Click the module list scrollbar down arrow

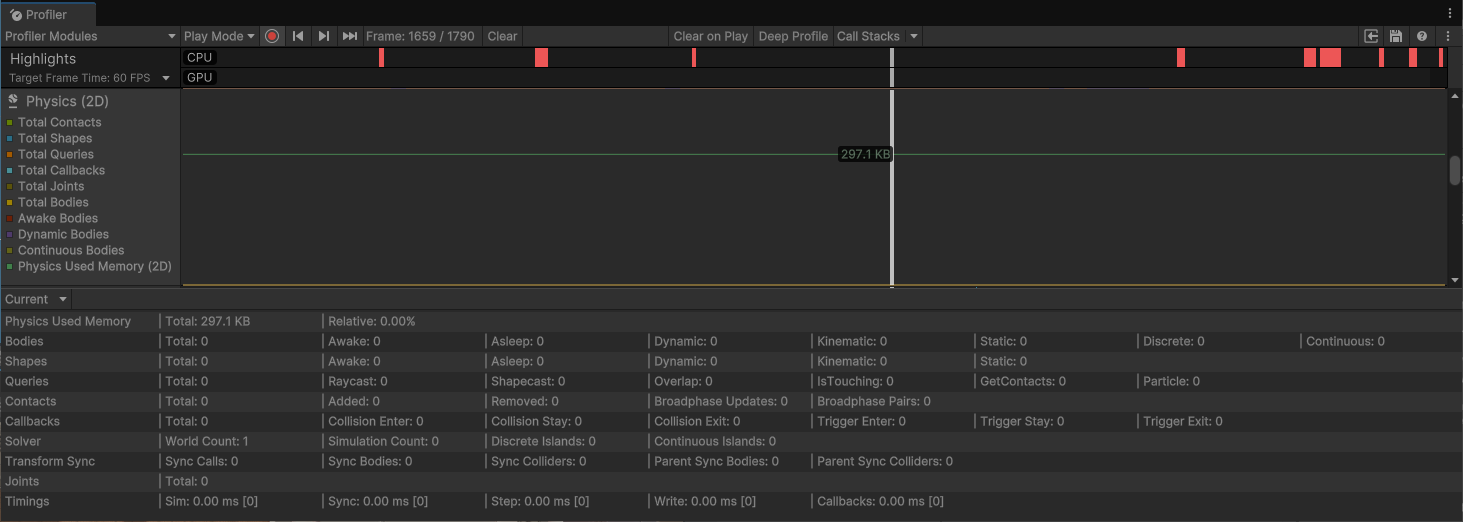pos(1455,280)
